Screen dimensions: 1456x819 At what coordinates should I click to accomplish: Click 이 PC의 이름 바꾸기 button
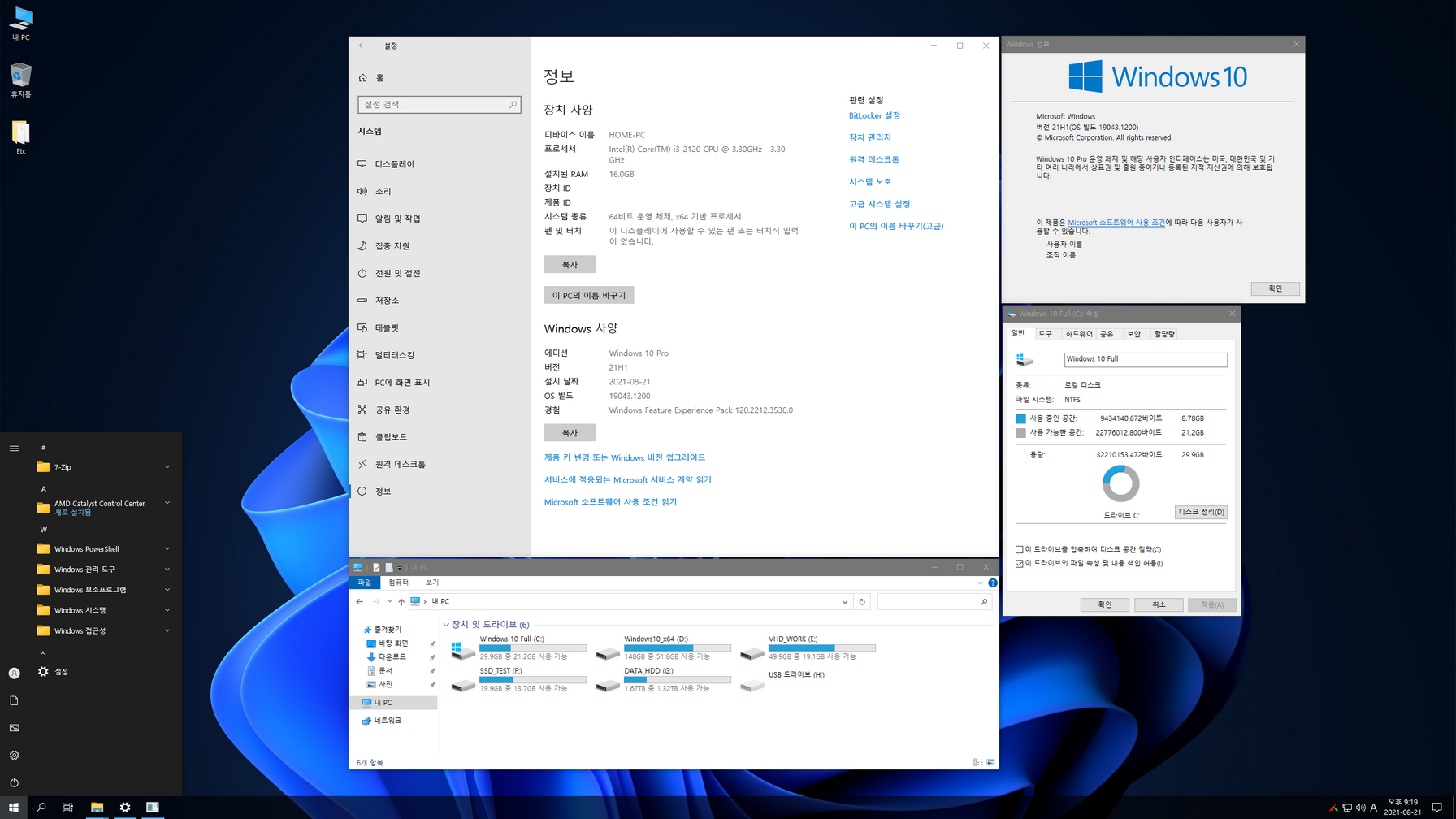pos(589,296)
